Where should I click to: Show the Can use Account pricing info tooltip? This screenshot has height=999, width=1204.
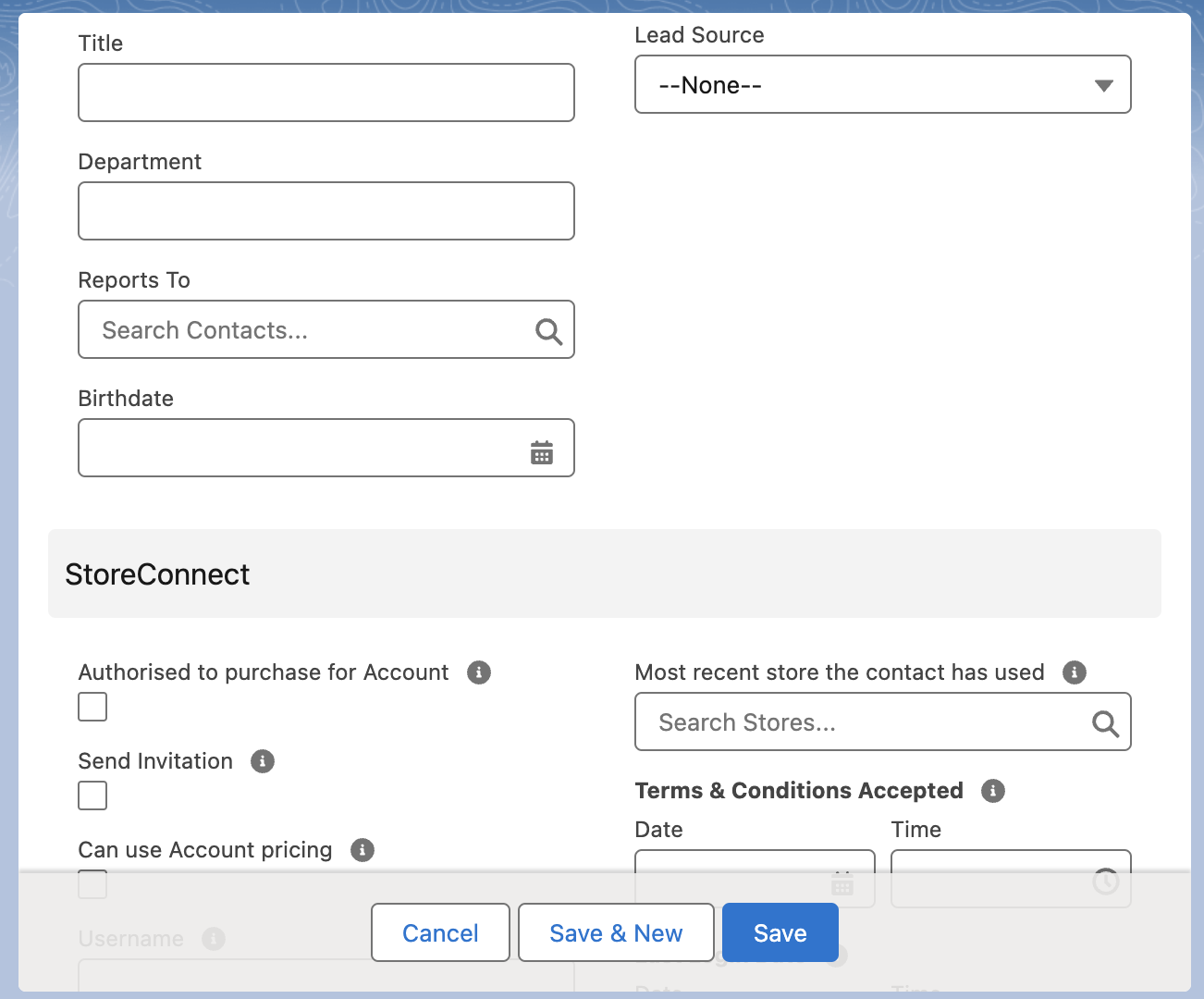(x=362, y=850)
